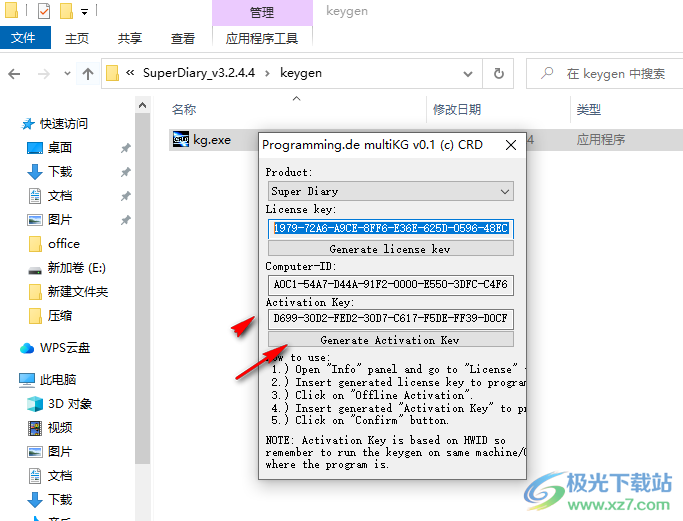This screenshot has height=521, width=683.
Task: Click the properties checkmark icon in title bar
Action: pyautogui.click(x=44, y=11)
